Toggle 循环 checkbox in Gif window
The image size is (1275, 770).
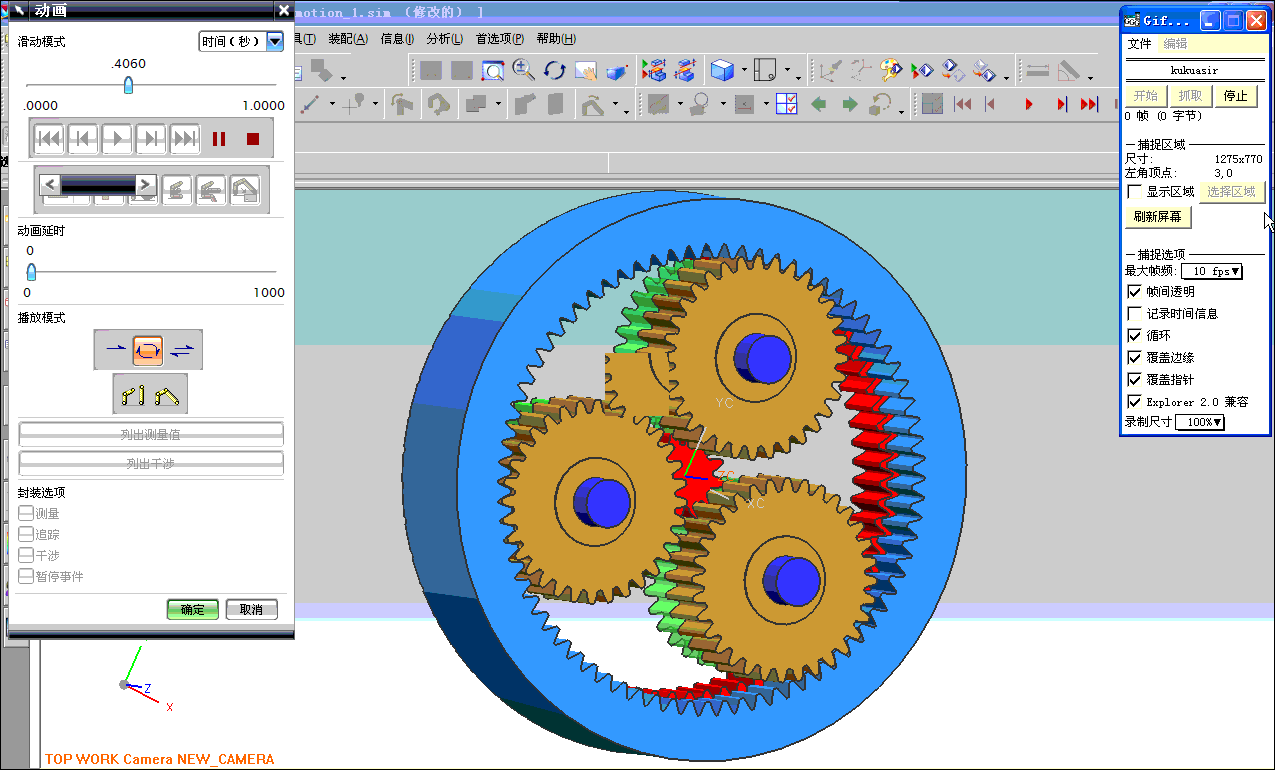(1134, 335)
